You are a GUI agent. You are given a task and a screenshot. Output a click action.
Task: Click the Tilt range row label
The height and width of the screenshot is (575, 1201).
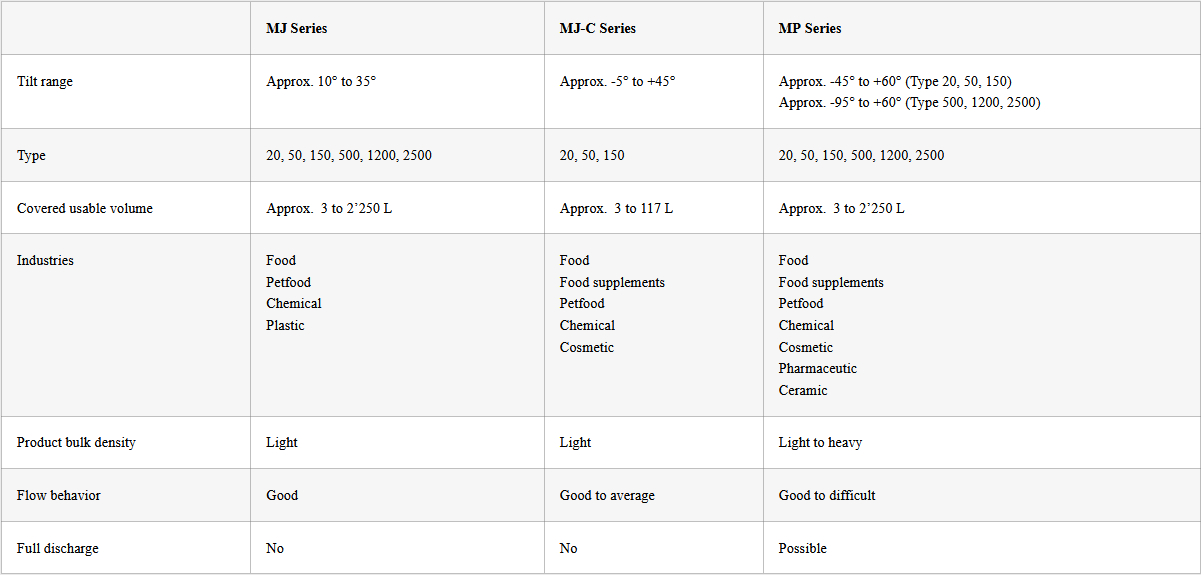(45, 82)
